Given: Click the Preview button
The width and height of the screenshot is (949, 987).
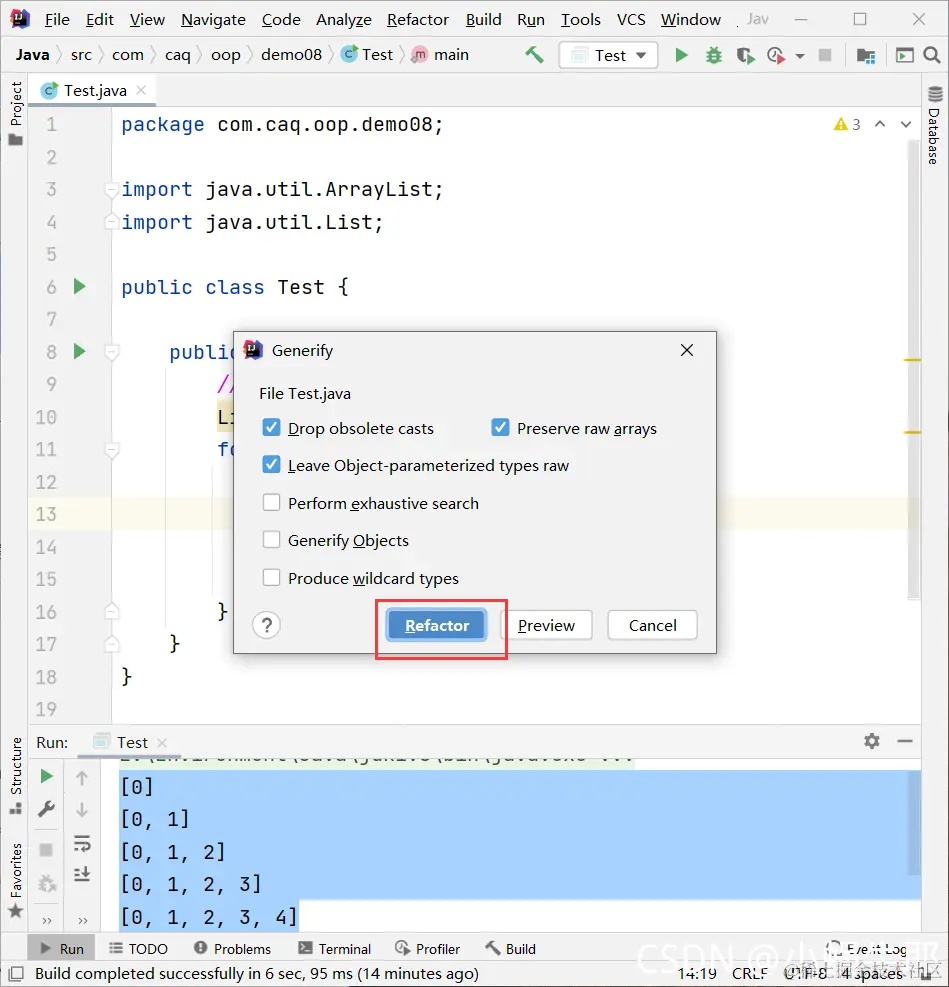Looking at the screenshot, I should (546, 625).
